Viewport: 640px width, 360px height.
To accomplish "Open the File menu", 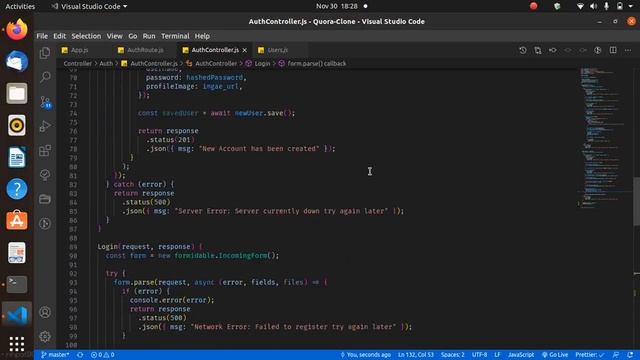I will [42, 36].
